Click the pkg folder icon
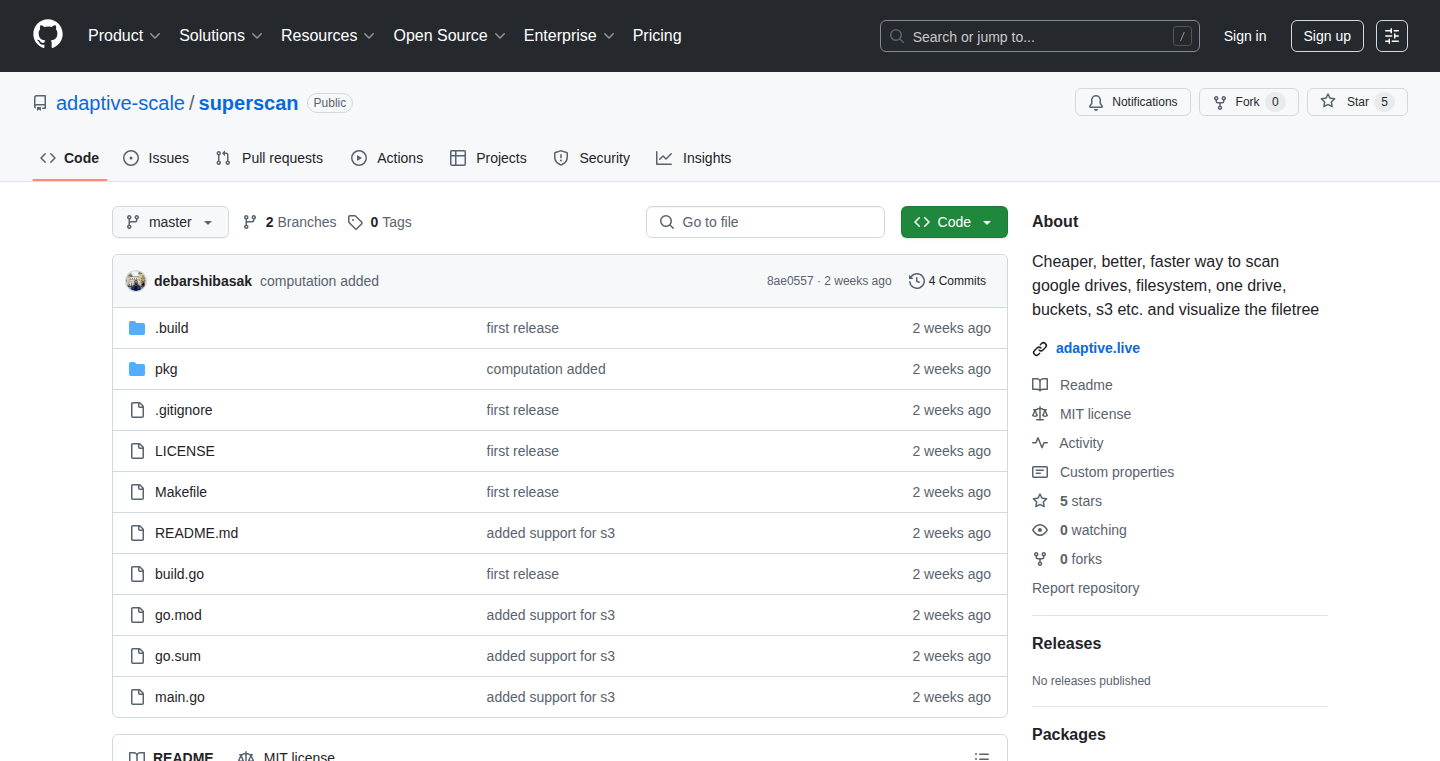The height and width of the screenshot is (761, 1440). coord(137,369)
